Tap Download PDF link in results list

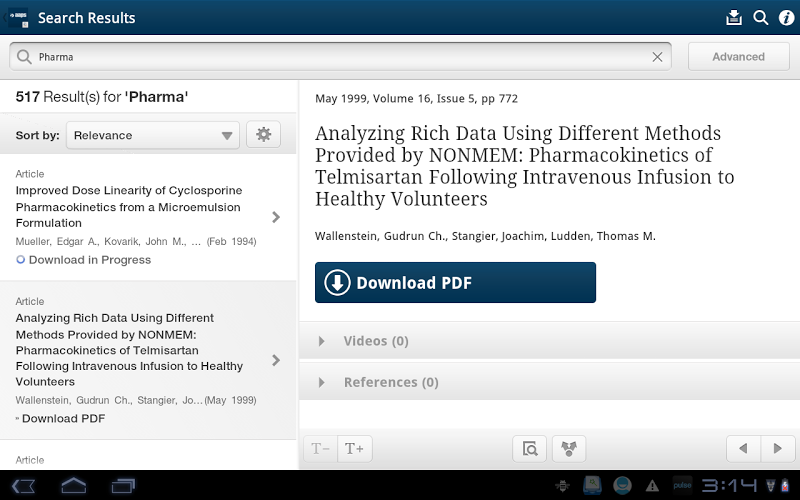63,418
